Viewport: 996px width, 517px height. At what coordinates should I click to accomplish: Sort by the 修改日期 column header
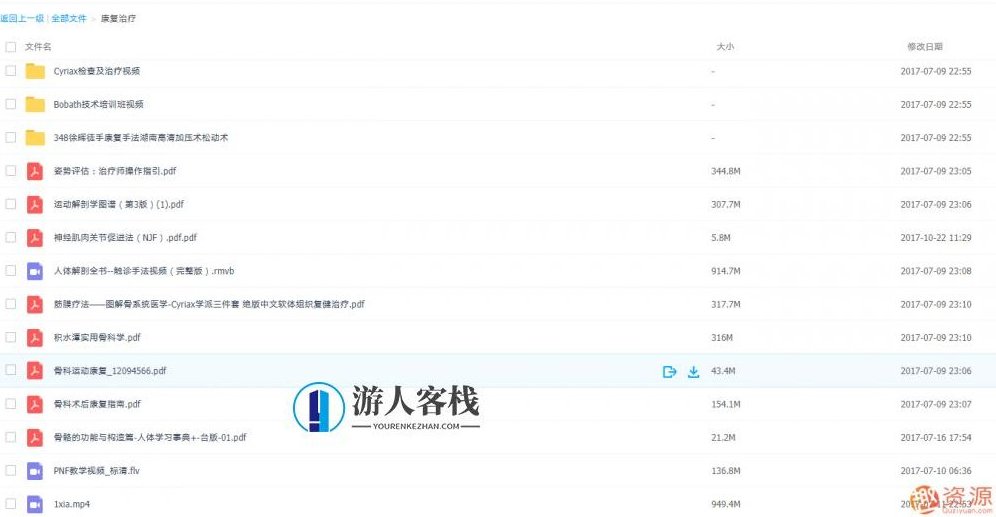(925, 47)
